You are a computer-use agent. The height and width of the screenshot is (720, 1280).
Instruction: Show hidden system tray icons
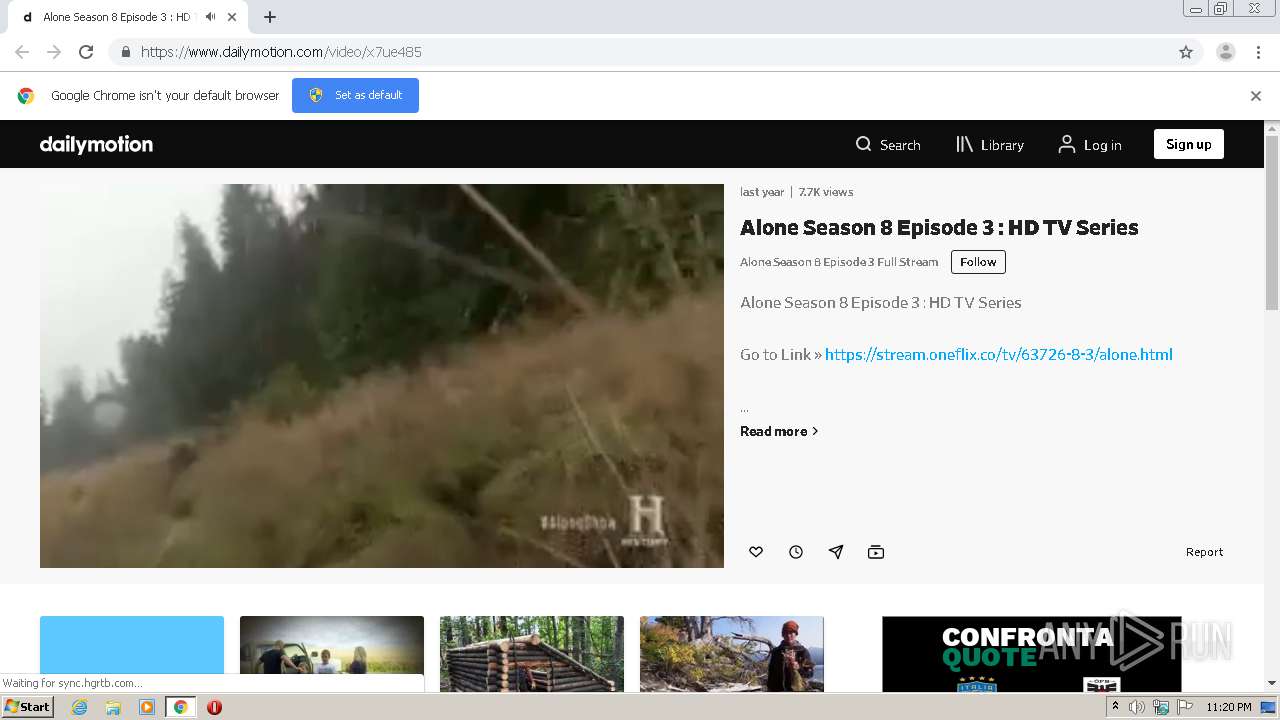pos(1115,707)
